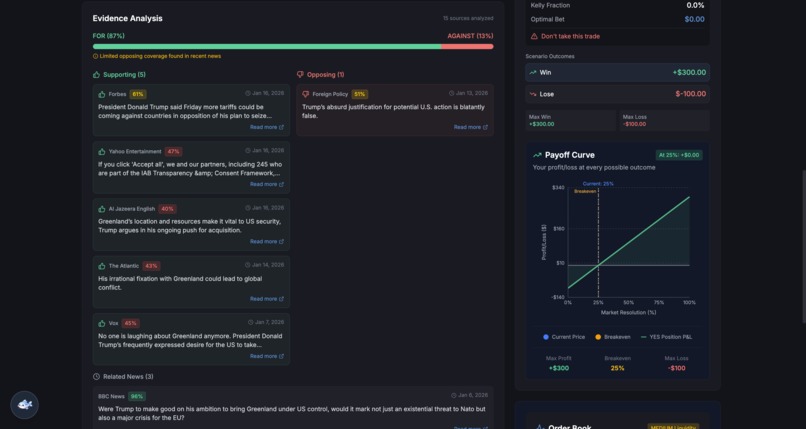Click the 'AGAINST (13%)' label

pyautogui.click(x=470, y=36)
